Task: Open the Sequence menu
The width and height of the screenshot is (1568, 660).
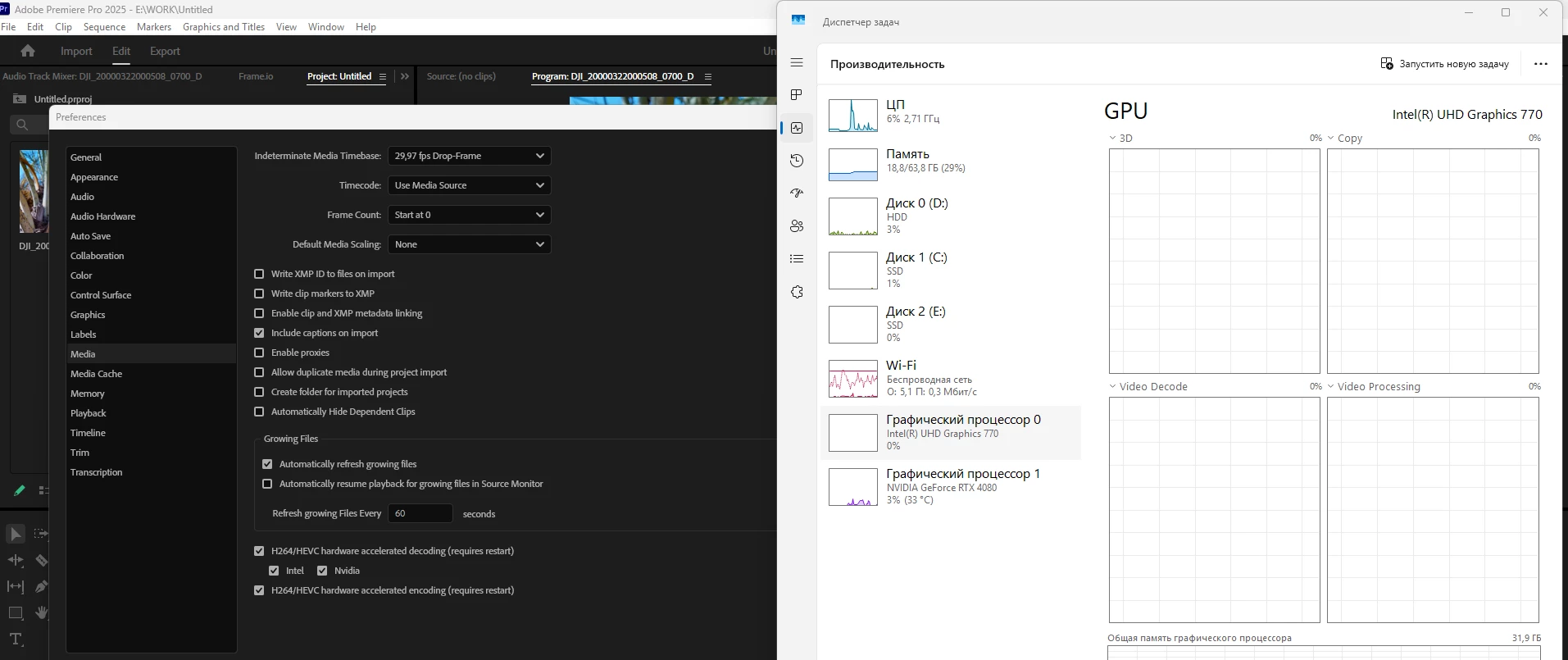Action: (104, 27)
